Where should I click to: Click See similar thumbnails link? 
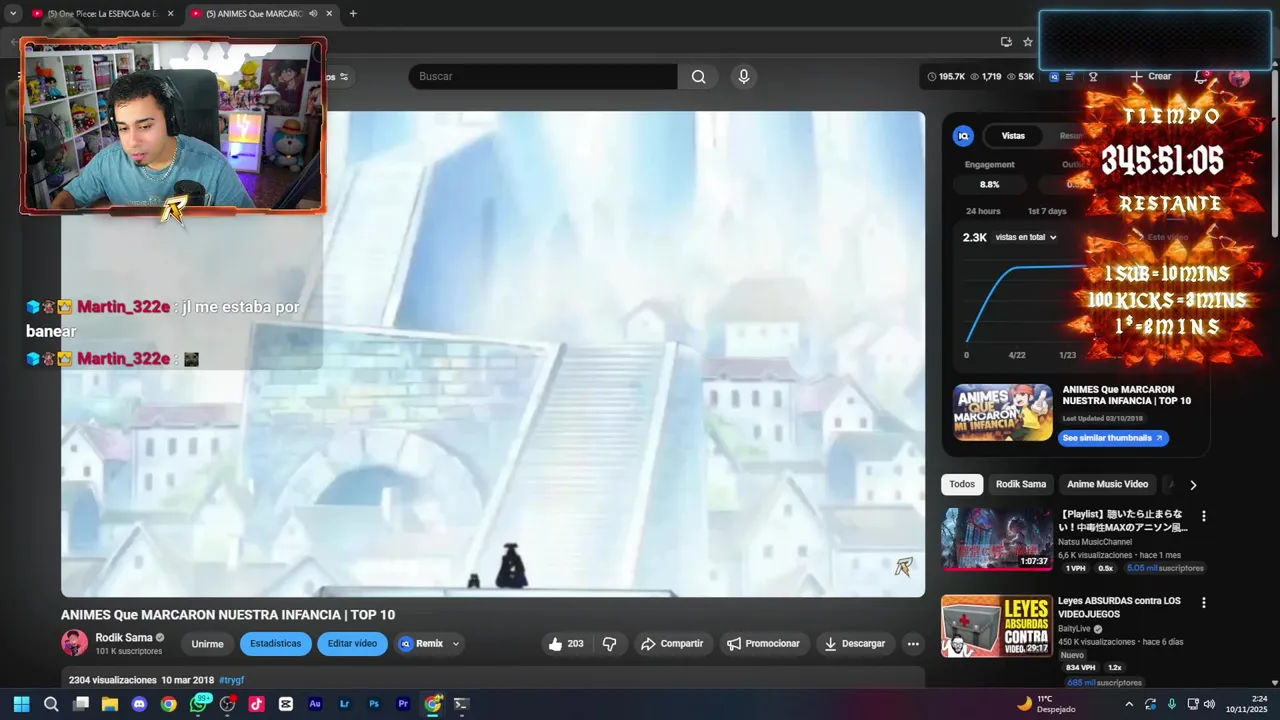pos(1113,438)
